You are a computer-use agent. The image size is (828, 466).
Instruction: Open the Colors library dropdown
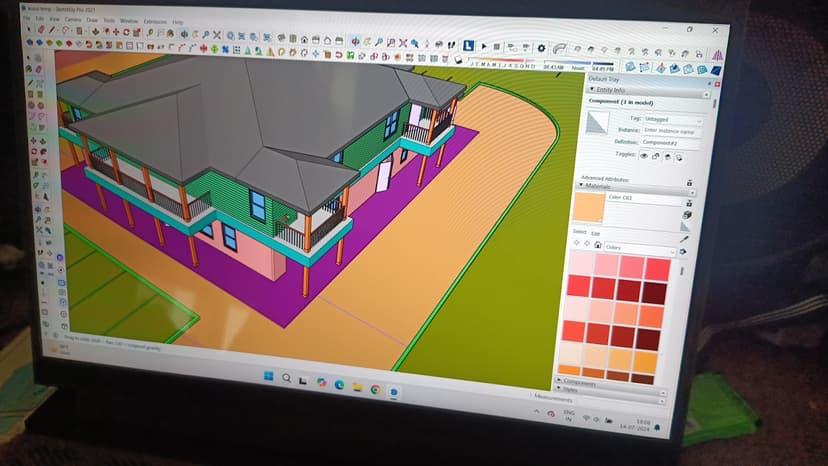[x=639, y=247]
